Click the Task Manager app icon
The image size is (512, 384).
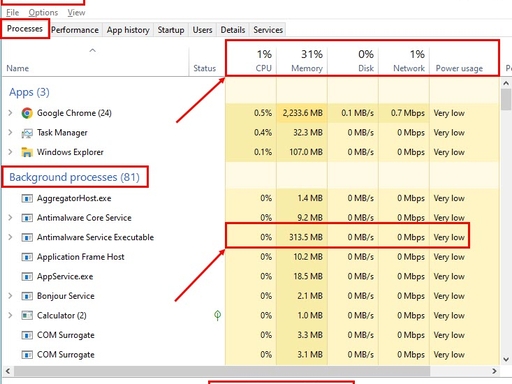click(27, 133)
